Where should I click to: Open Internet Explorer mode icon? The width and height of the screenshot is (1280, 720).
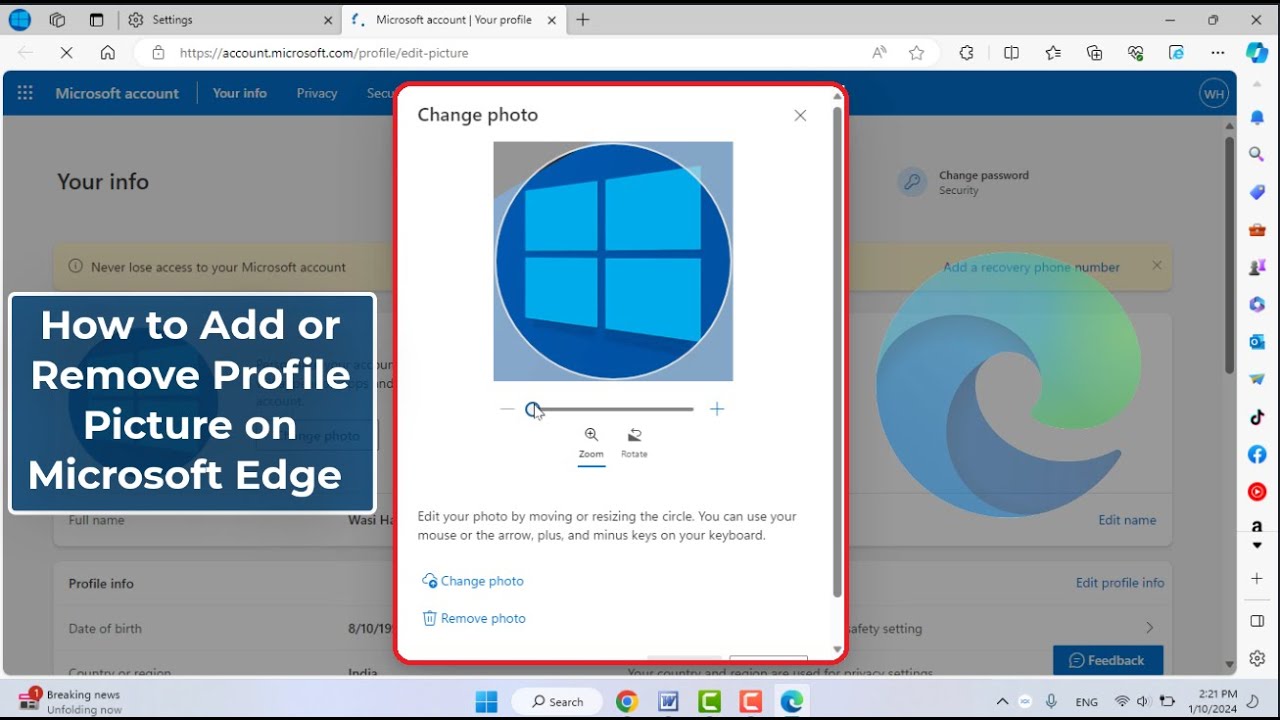[1176, 53]
